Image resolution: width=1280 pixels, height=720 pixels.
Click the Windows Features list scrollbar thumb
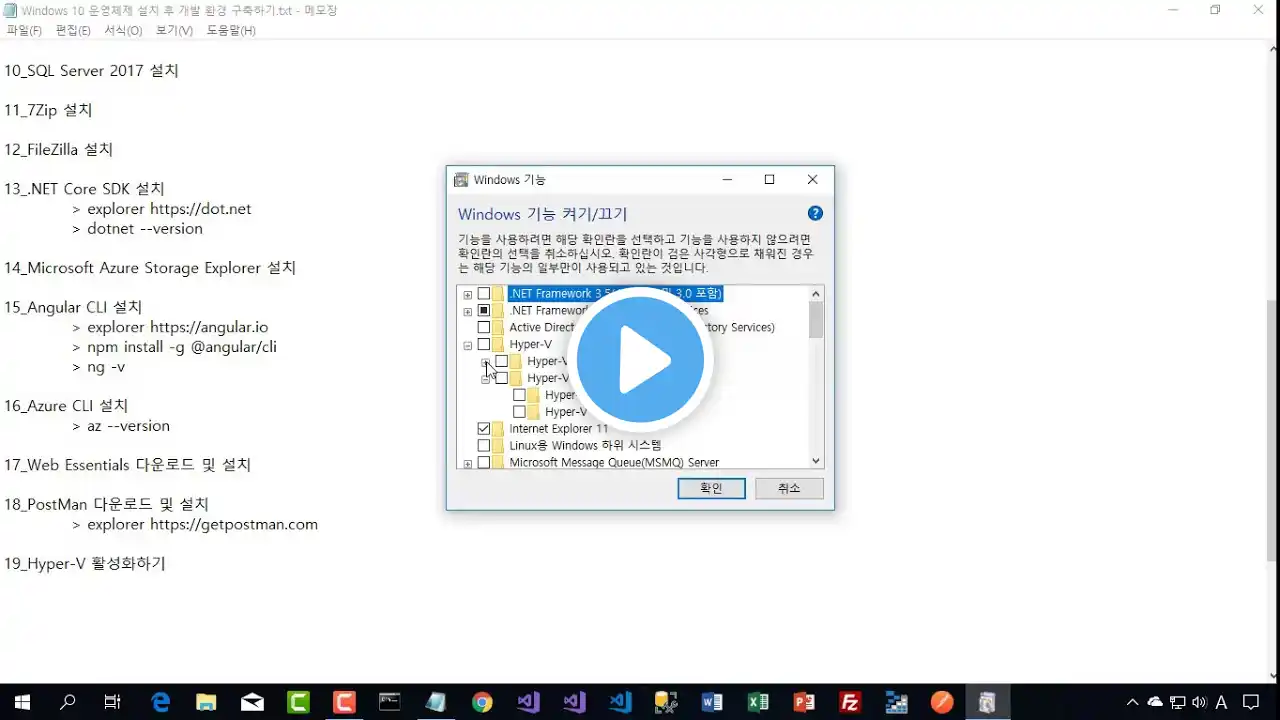[x=816, y=320]
